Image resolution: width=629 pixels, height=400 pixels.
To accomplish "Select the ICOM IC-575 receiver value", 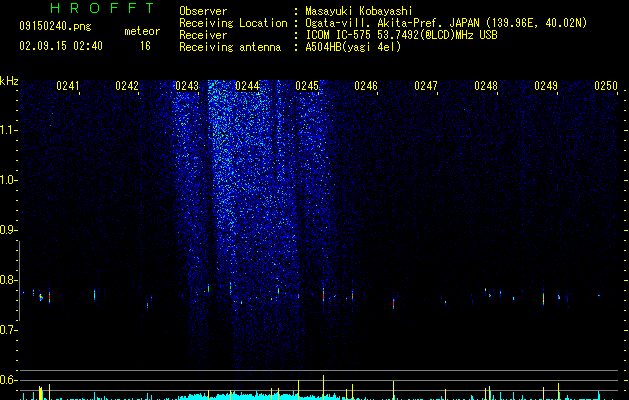I will pos(402,35).
